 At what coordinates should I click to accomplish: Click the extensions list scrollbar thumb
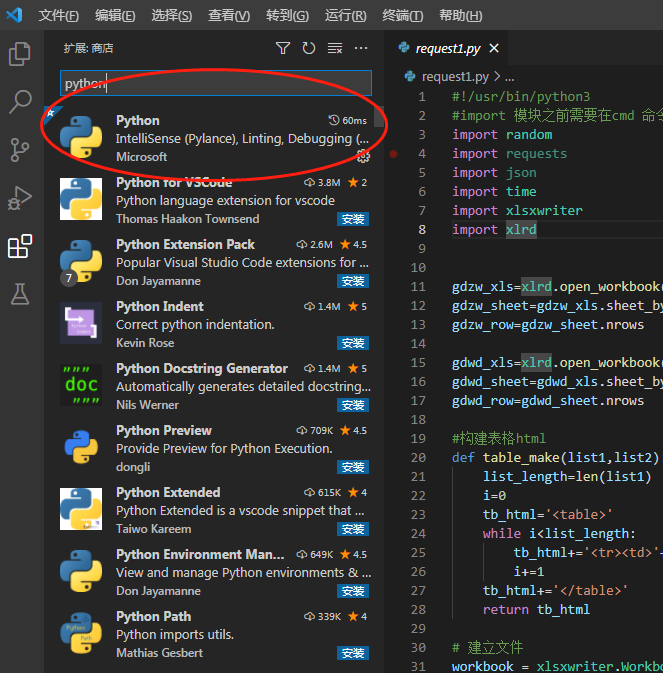378,116
